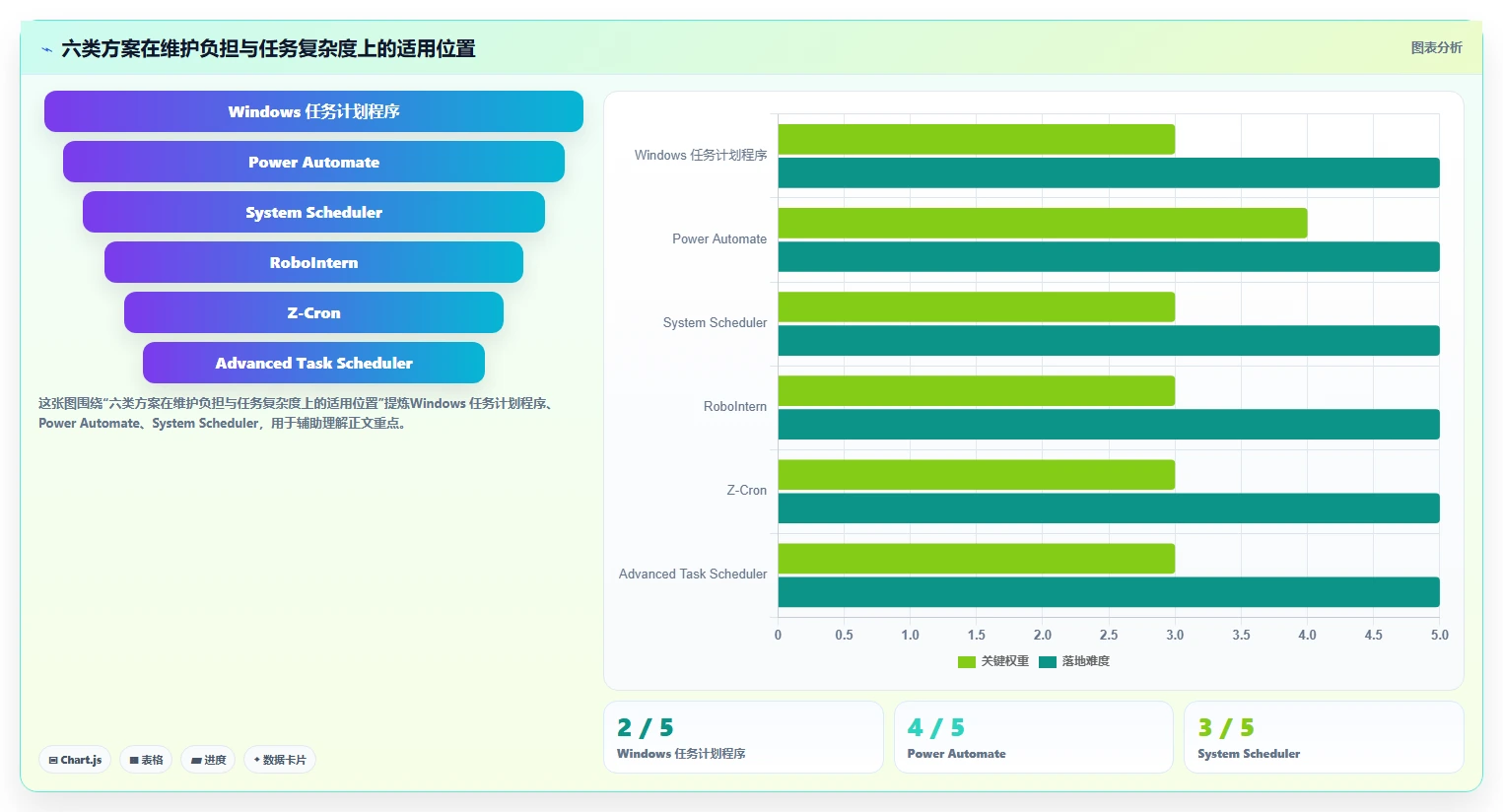Click the teal bar for Power Automate
Image resolution: width=1503 pixels, height=812 pixels.
coord(1109,256)
